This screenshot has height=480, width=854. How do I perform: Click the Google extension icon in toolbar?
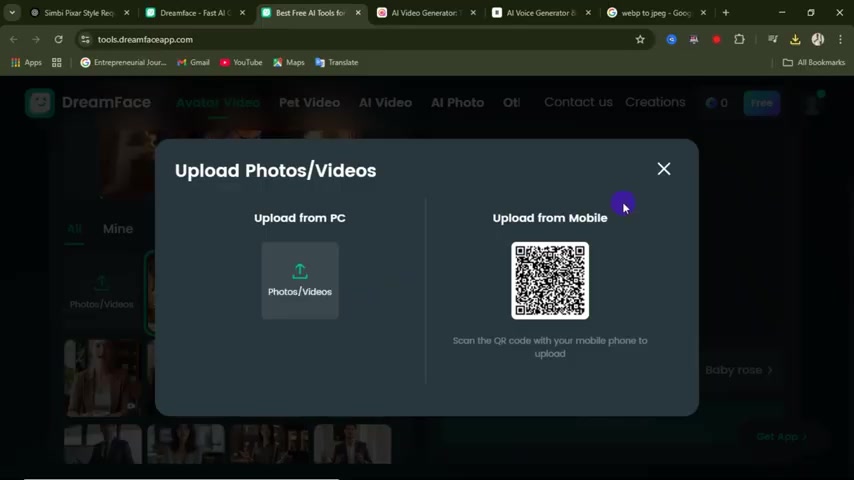coord(671,39)
